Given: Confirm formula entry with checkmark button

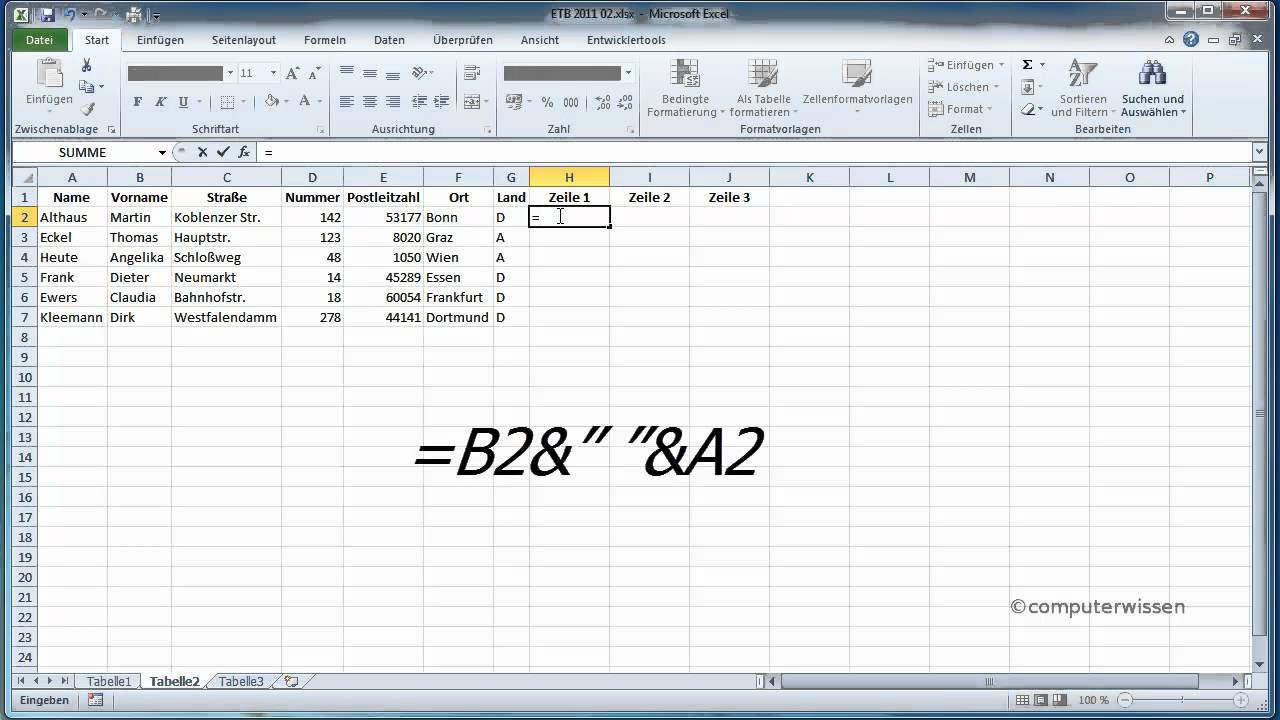Looking at the screenshot, I should coord(222,152).
